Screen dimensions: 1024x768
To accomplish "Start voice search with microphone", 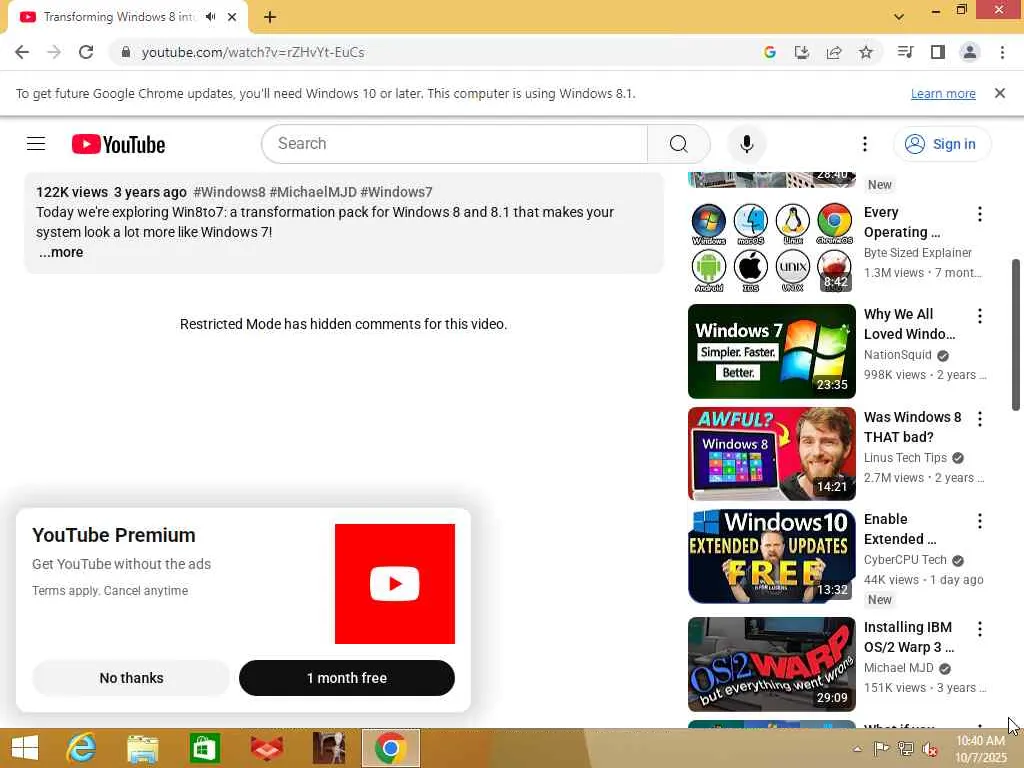I will [746, 144].
